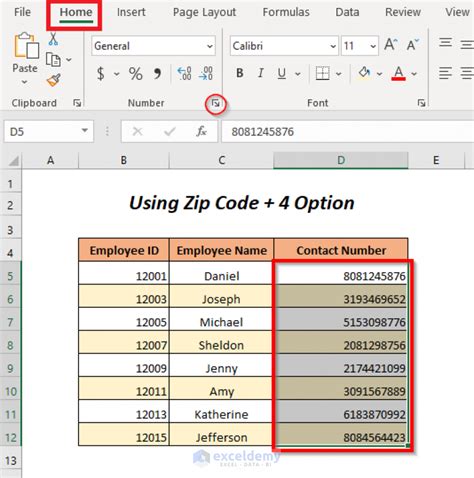The image size is (474, 478).
Task: Expand the Copy options arrow
Action: [x=69, y=60]
